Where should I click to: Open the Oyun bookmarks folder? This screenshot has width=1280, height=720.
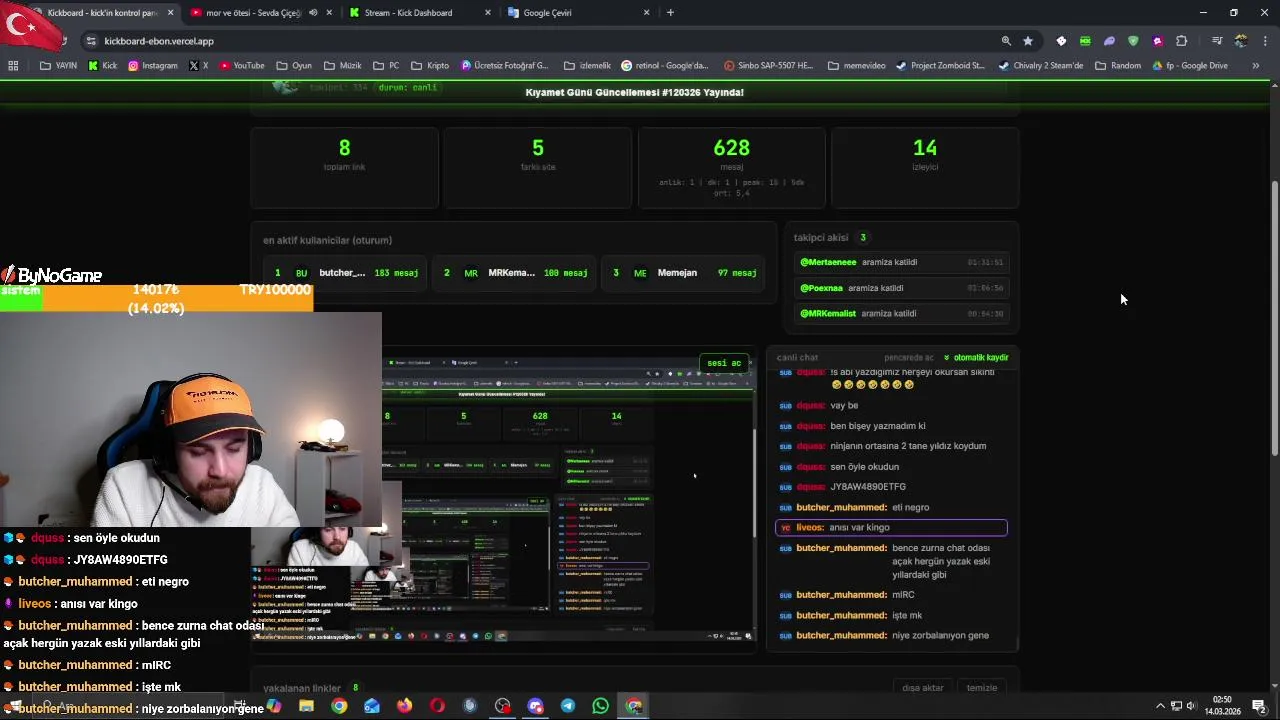[294, 66]
